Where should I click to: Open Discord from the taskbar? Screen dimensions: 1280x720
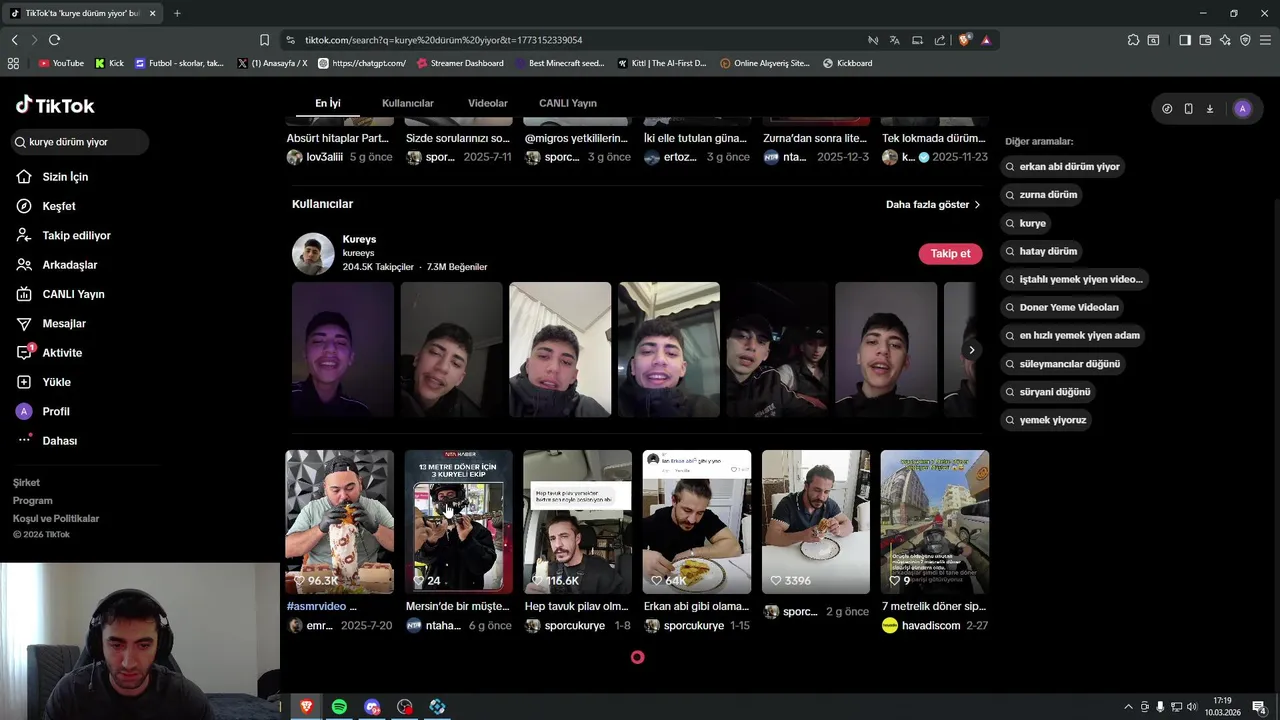[x=372, y=707]
